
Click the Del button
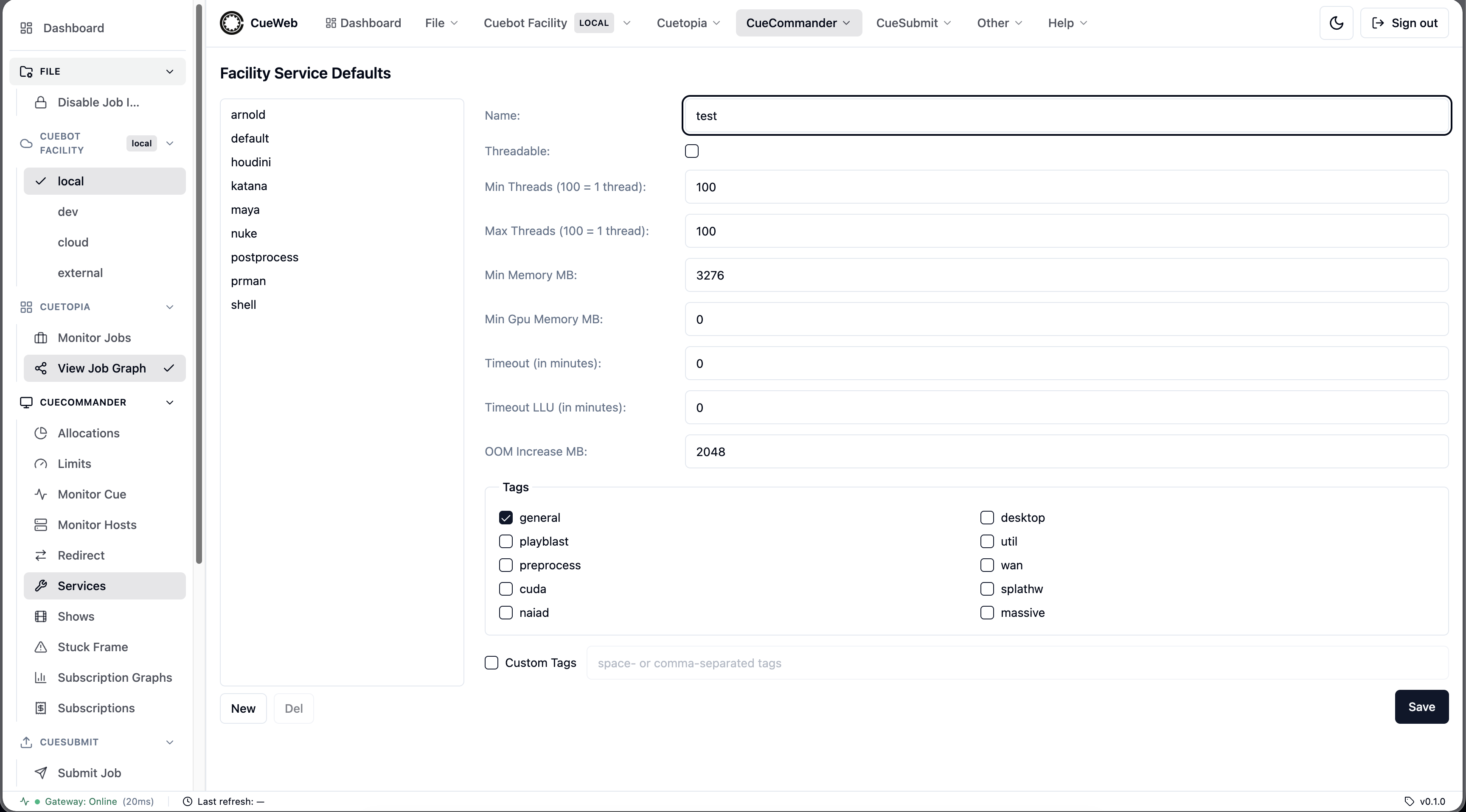(x=294, y=708)
